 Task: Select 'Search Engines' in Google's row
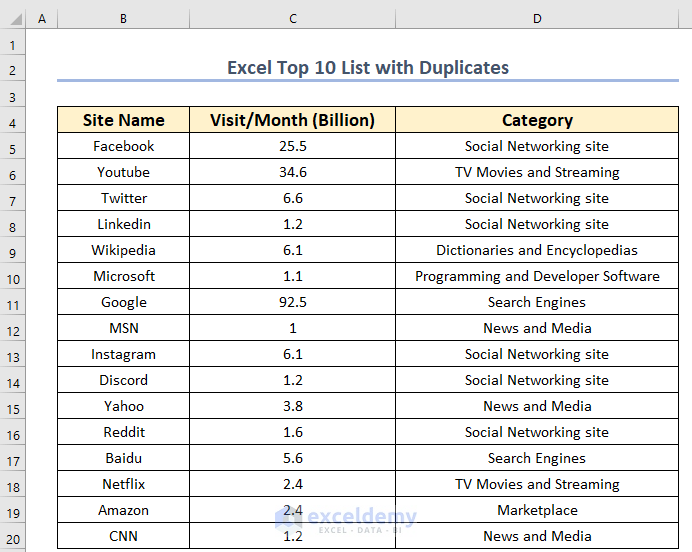click(x=537, y=302)
